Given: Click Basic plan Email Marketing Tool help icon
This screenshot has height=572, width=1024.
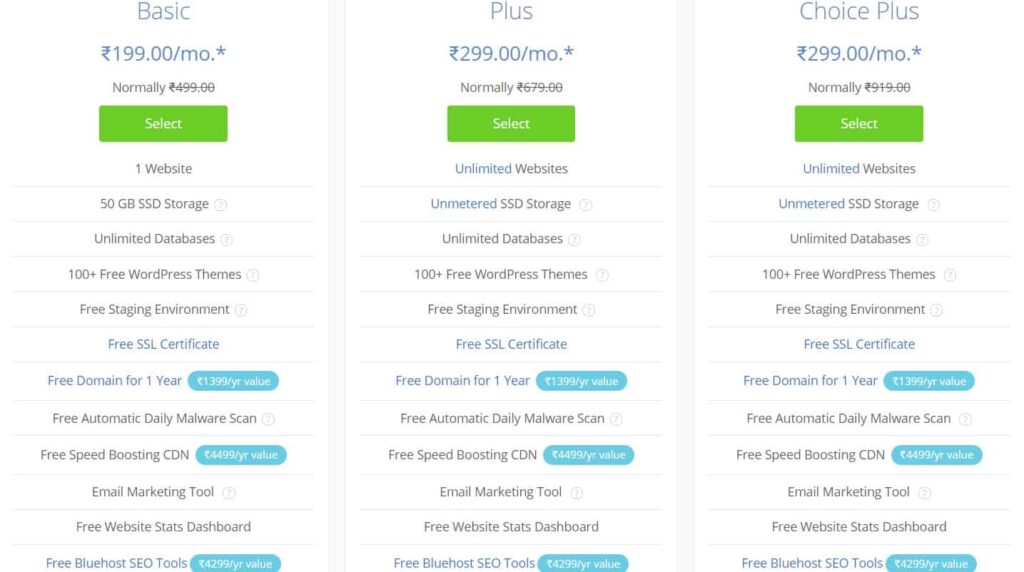Looking at the screenshot, I should pyautogui.click(x=229, y=493).
